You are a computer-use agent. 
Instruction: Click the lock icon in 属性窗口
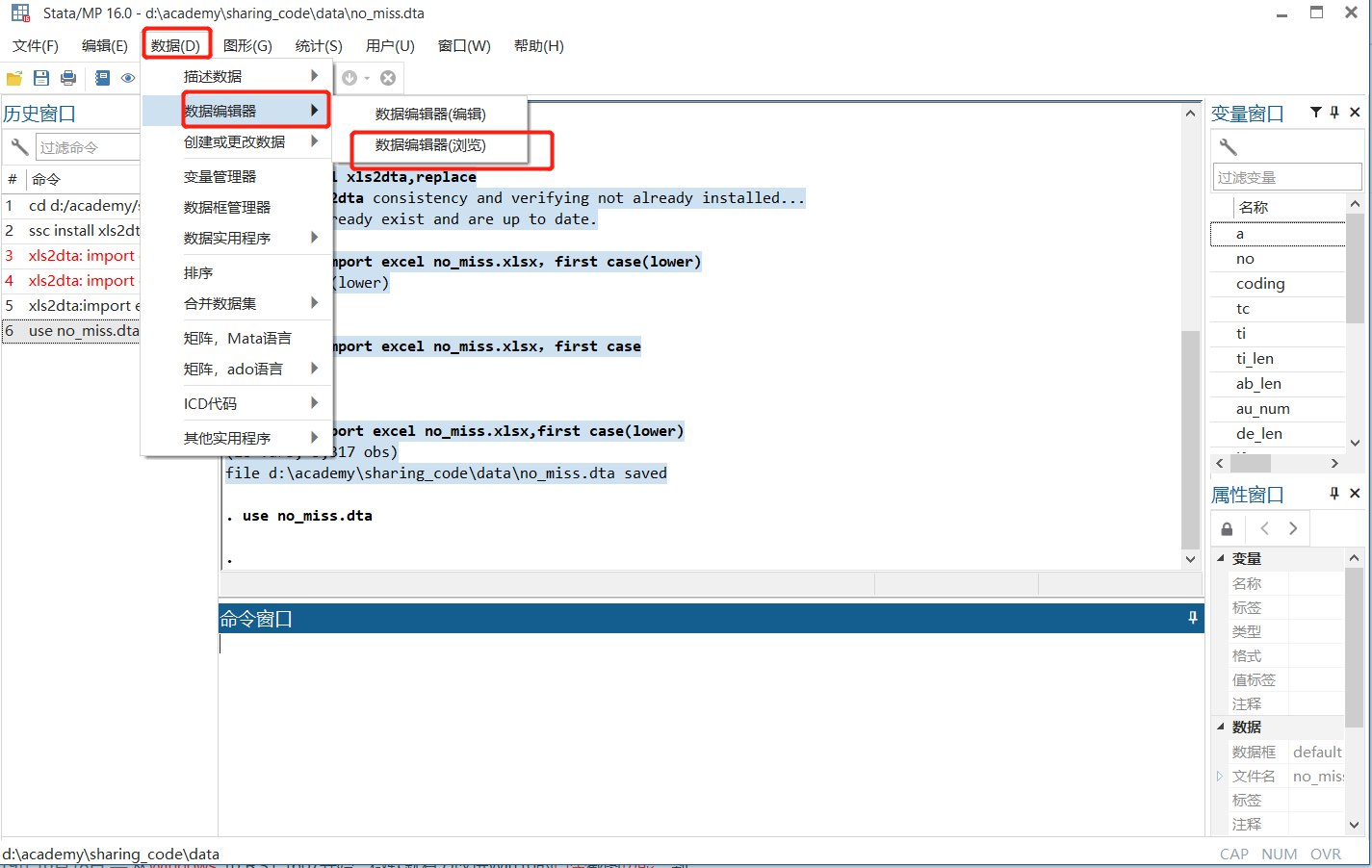click(1227, 528)
